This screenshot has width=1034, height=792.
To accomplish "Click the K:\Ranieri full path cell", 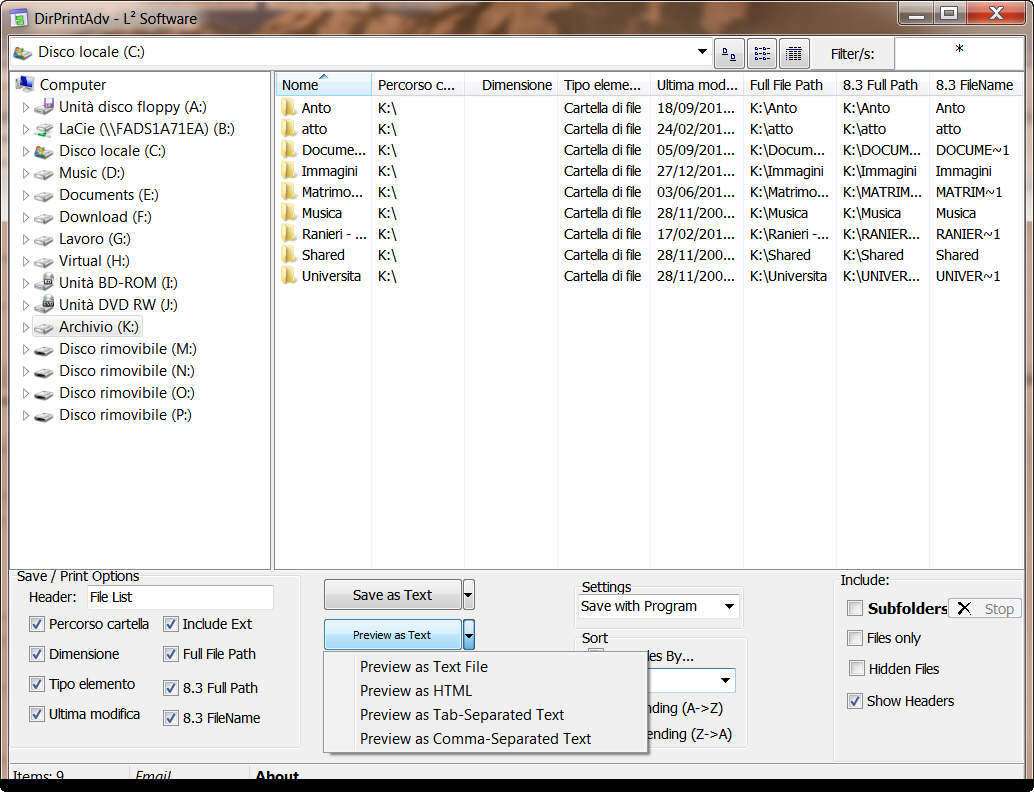I will coord(788,234).
